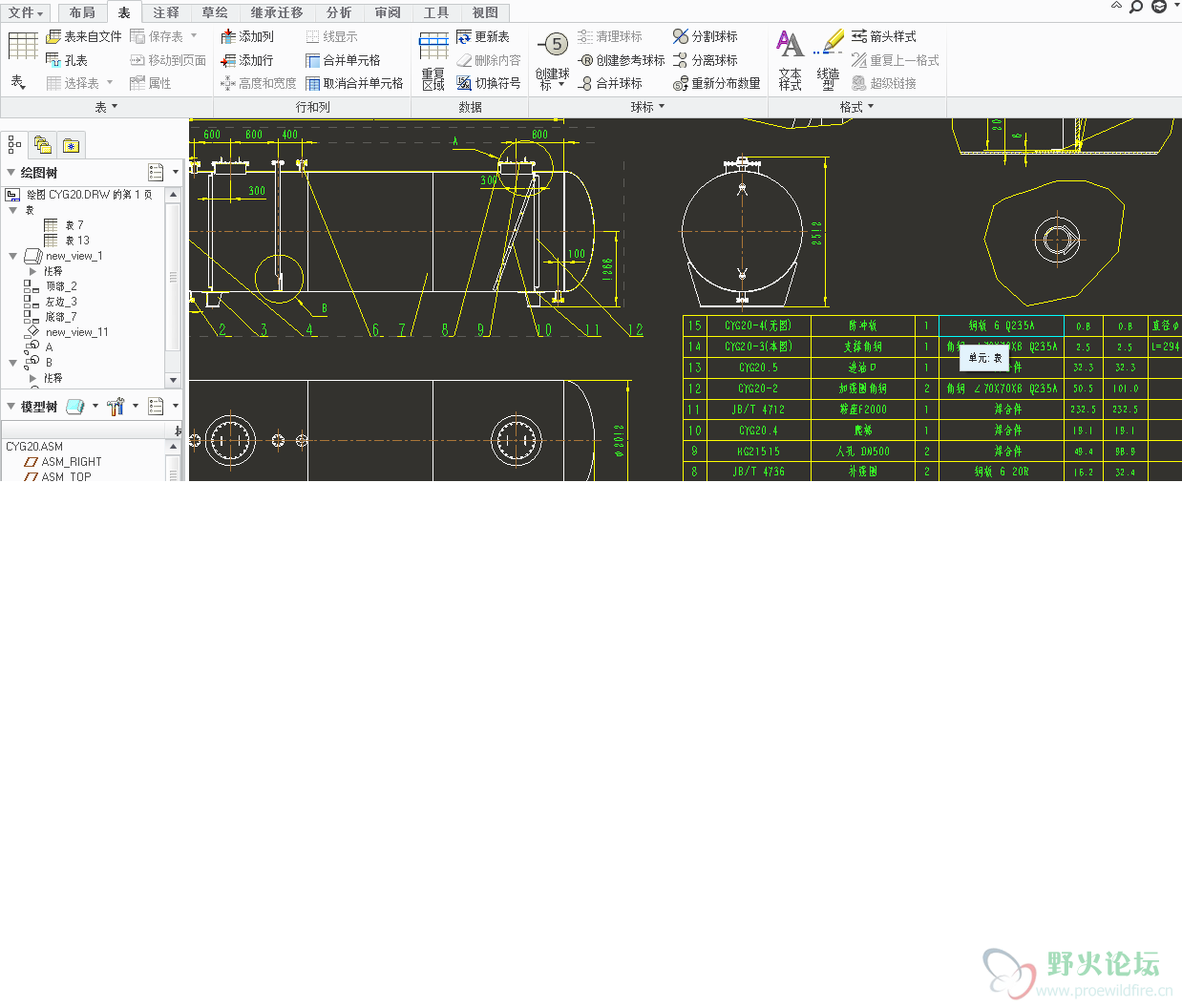This screenshot has height=1008, width=1182.
Task: Click 箭头样式 (Arrow Style)
Action: coord(884,36)
